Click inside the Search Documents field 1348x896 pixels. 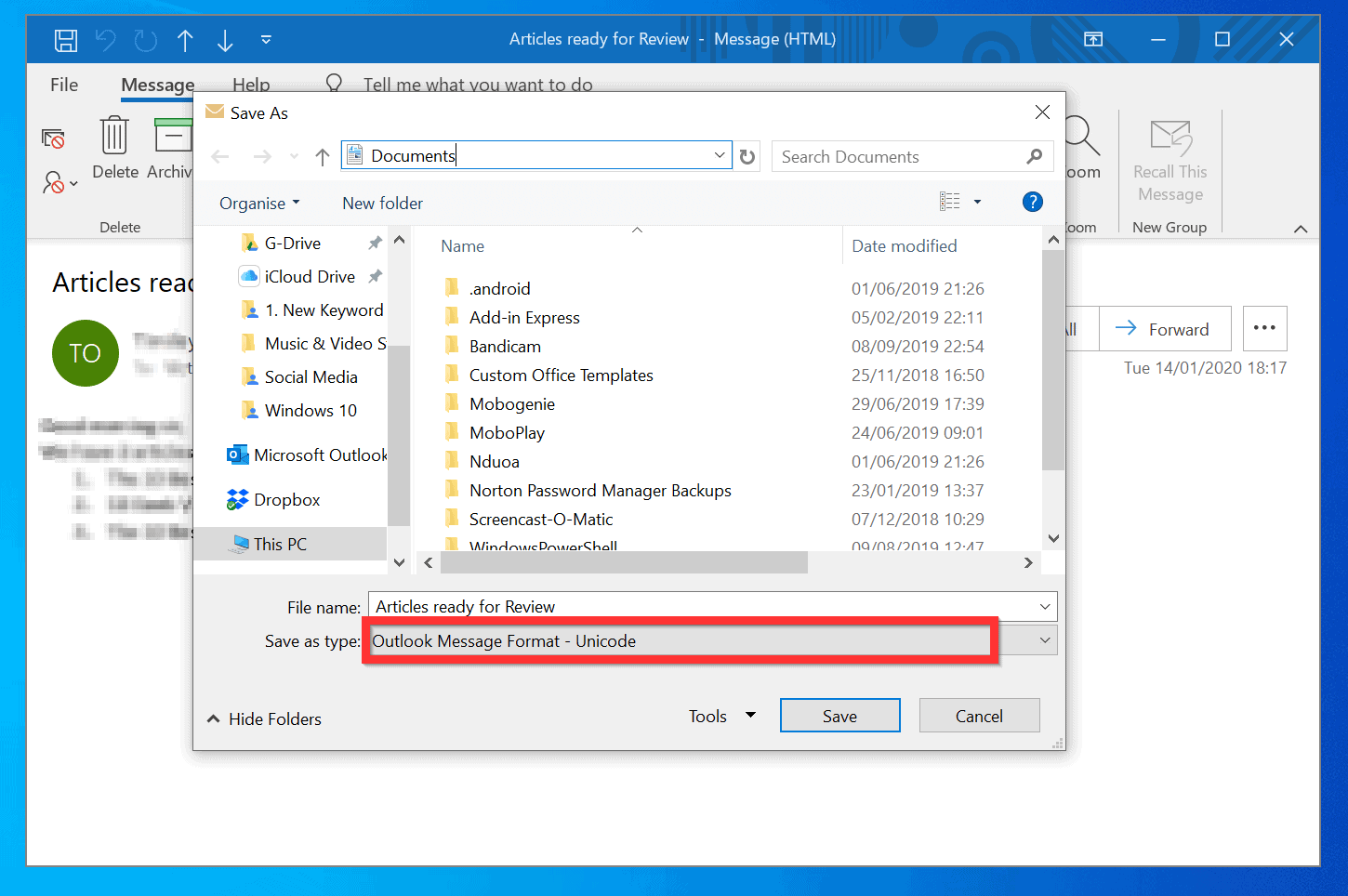click(x=892, y=156)
